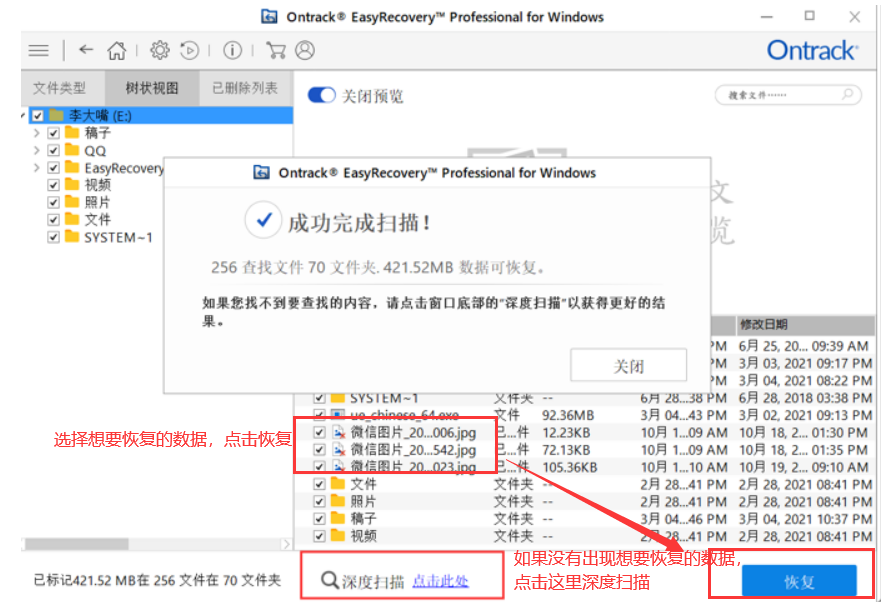This screenshot has height=605, width=884.
Task: Uncheck the 稿子 checkbox in the file list
Action: coord(319,518)
